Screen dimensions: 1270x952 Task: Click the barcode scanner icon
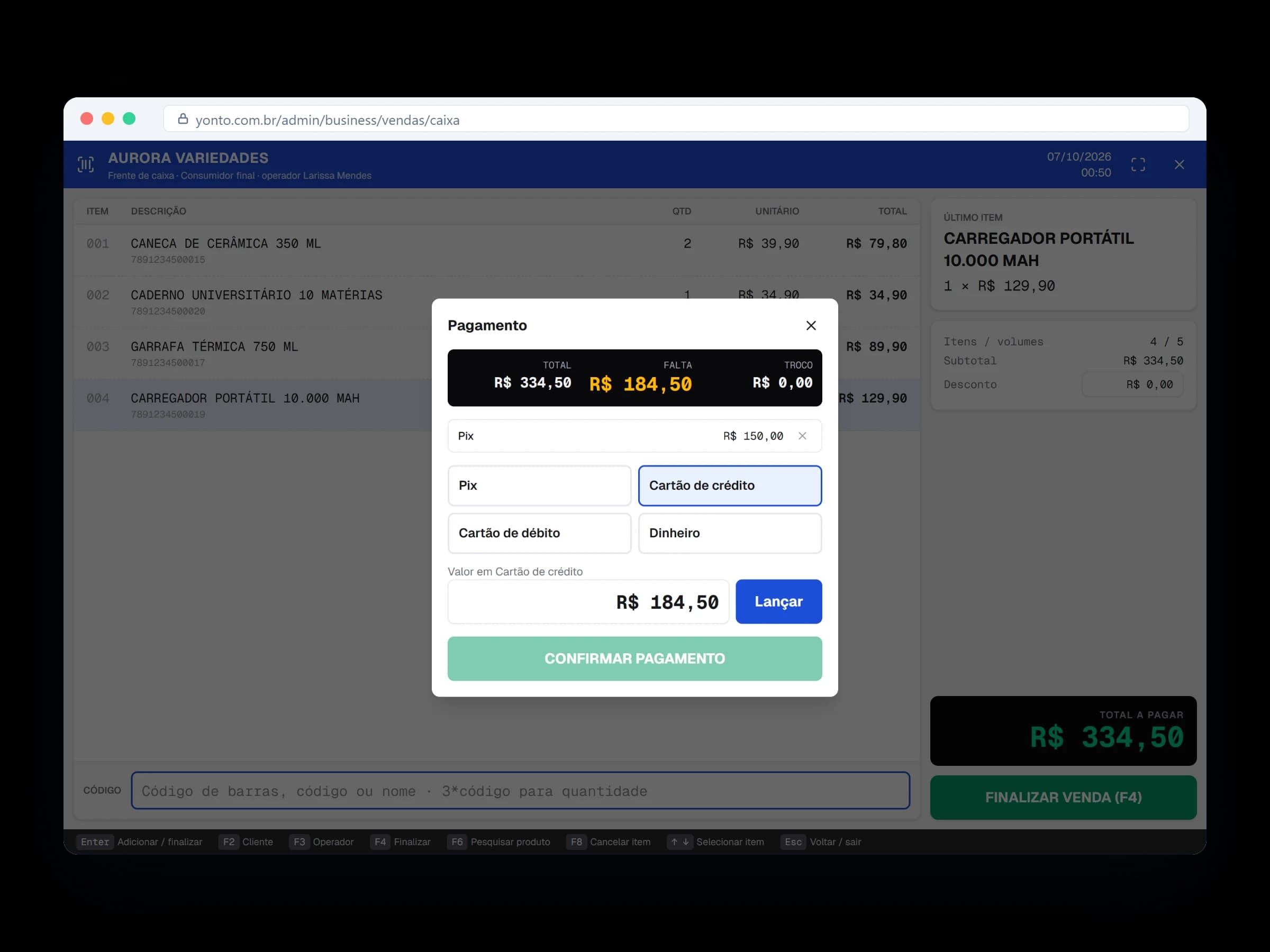[86, 164]
